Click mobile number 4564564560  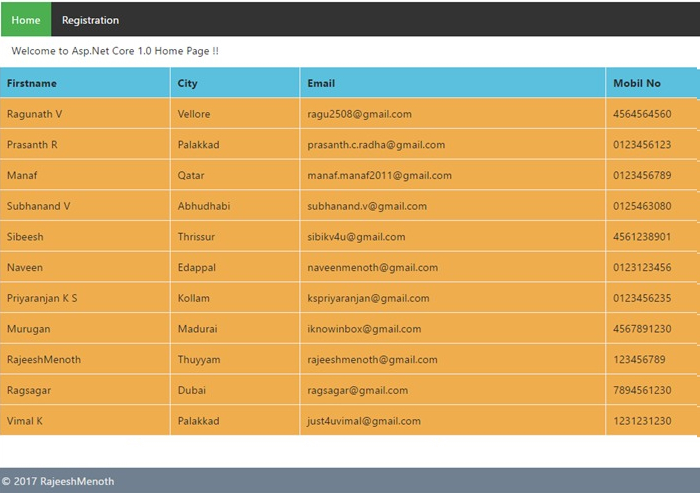click(642, 114)
